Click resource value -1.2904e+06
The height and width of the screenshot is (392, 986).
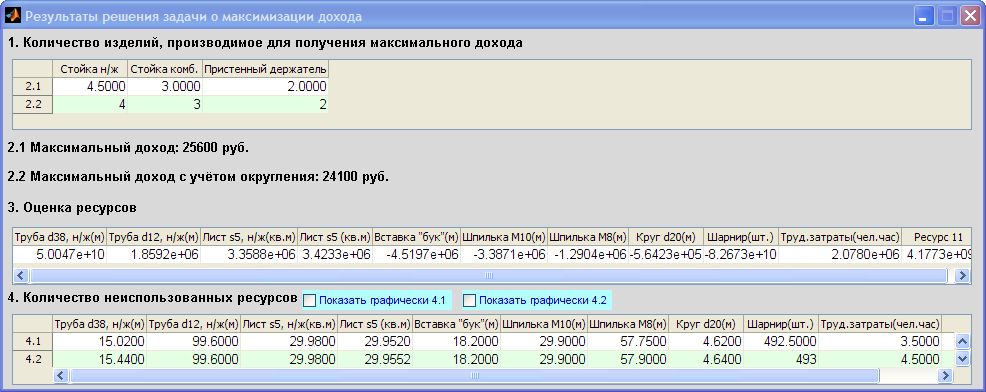click(588, 254)
